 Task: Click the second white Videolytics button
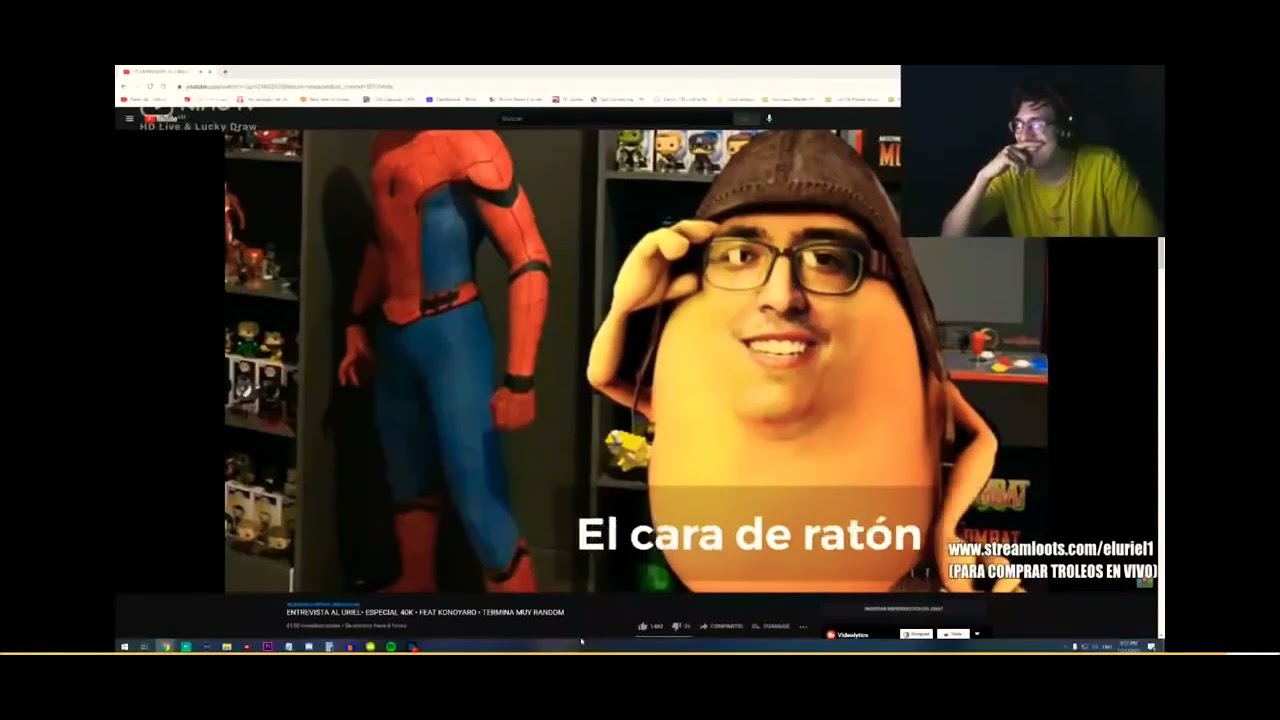[953, 634]
